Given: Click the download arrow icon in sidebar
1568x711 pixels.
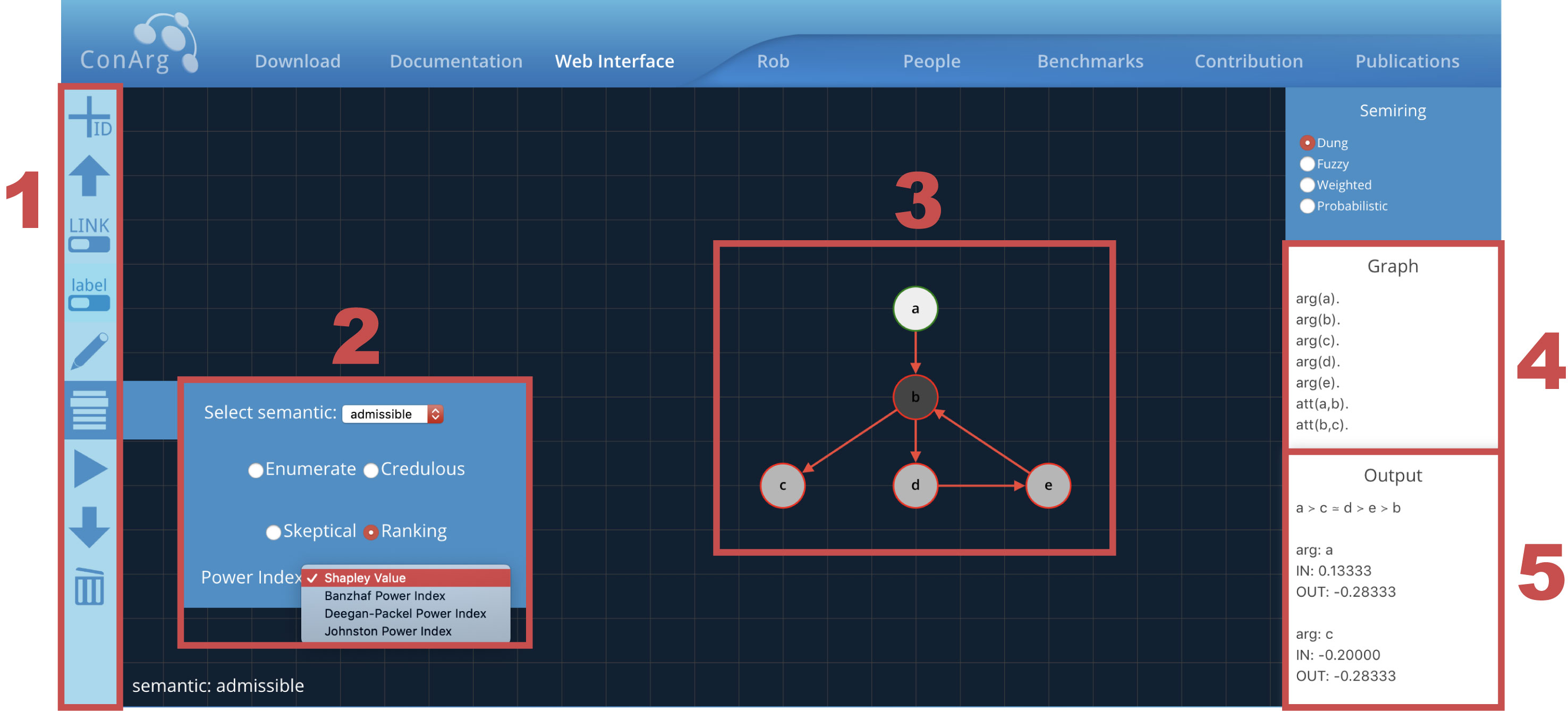Looking at the screenshot, I should click(x=89, y=527).
